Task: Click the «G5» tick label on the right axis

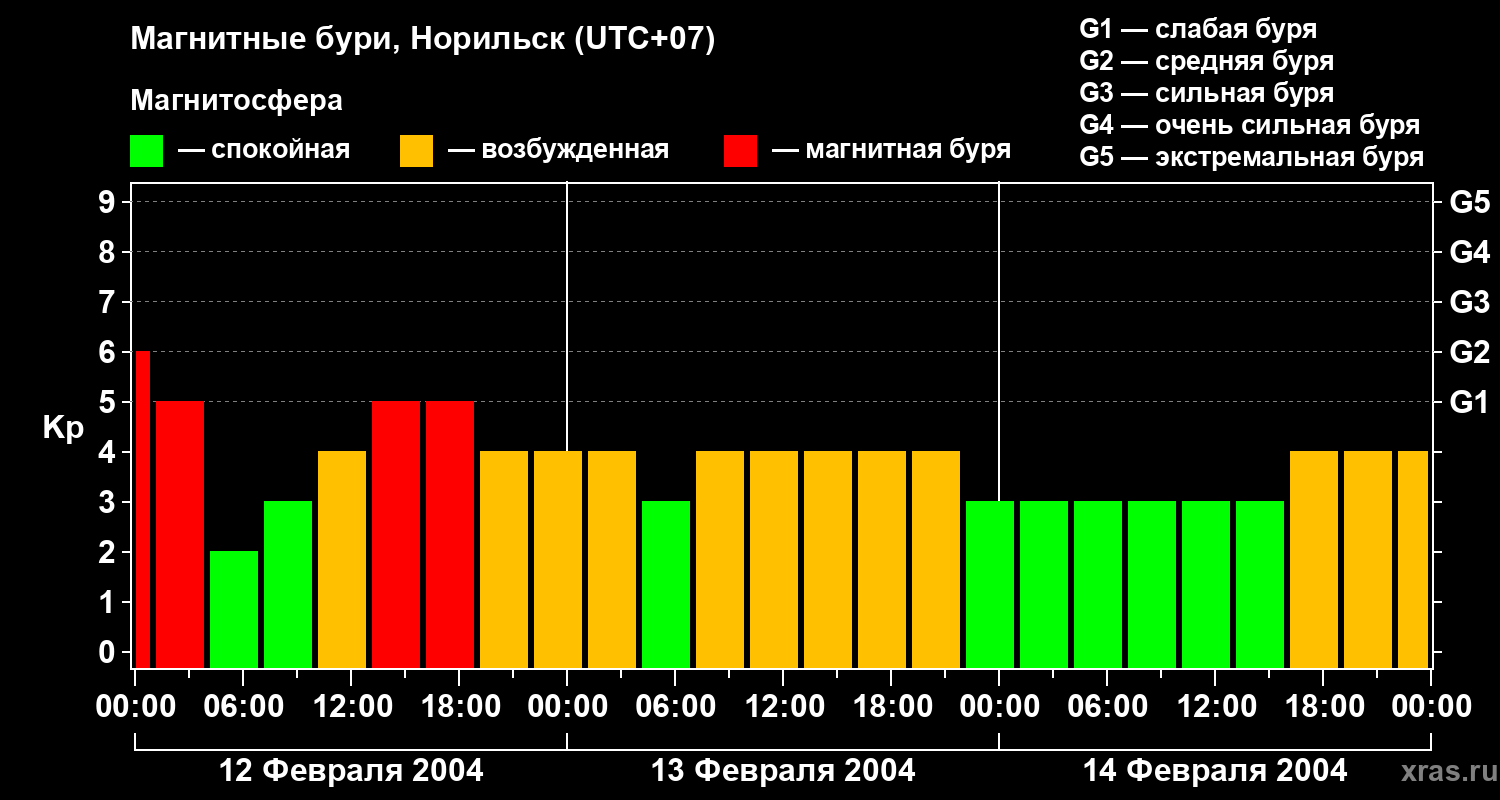Action: [1469, 202]
